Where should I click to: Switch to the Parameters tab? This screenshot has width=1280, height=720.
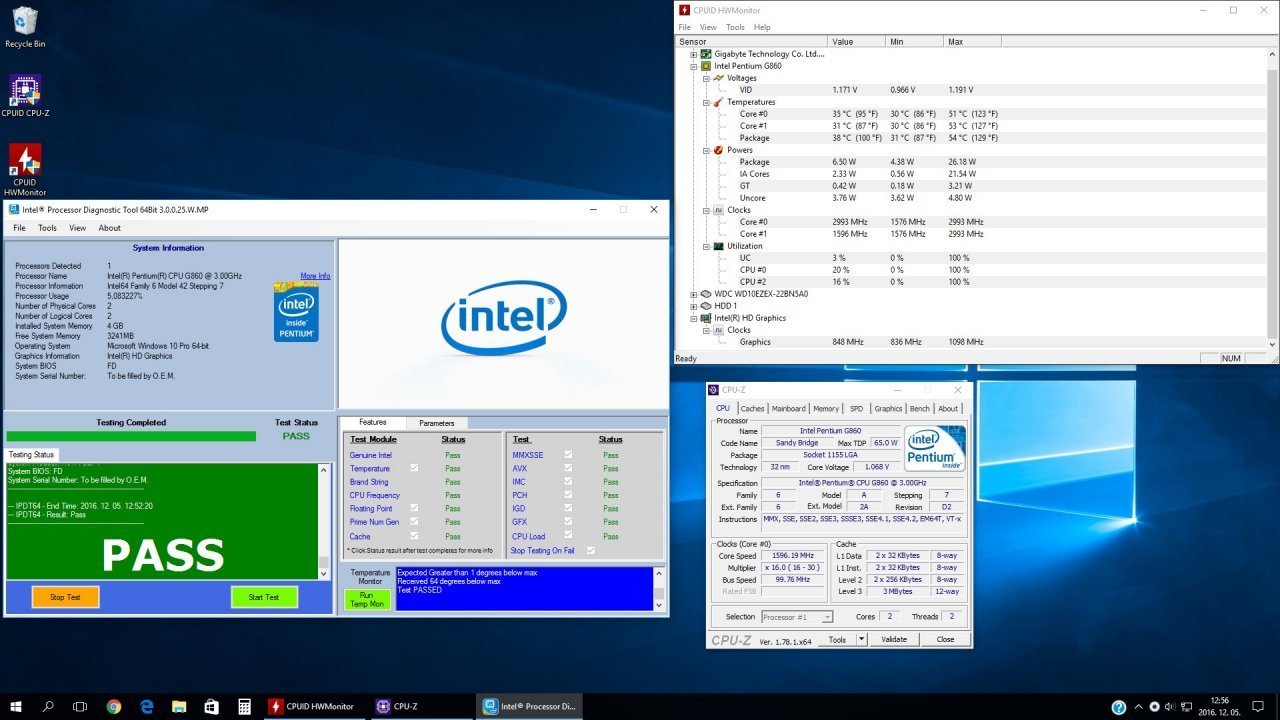[436, 423]
